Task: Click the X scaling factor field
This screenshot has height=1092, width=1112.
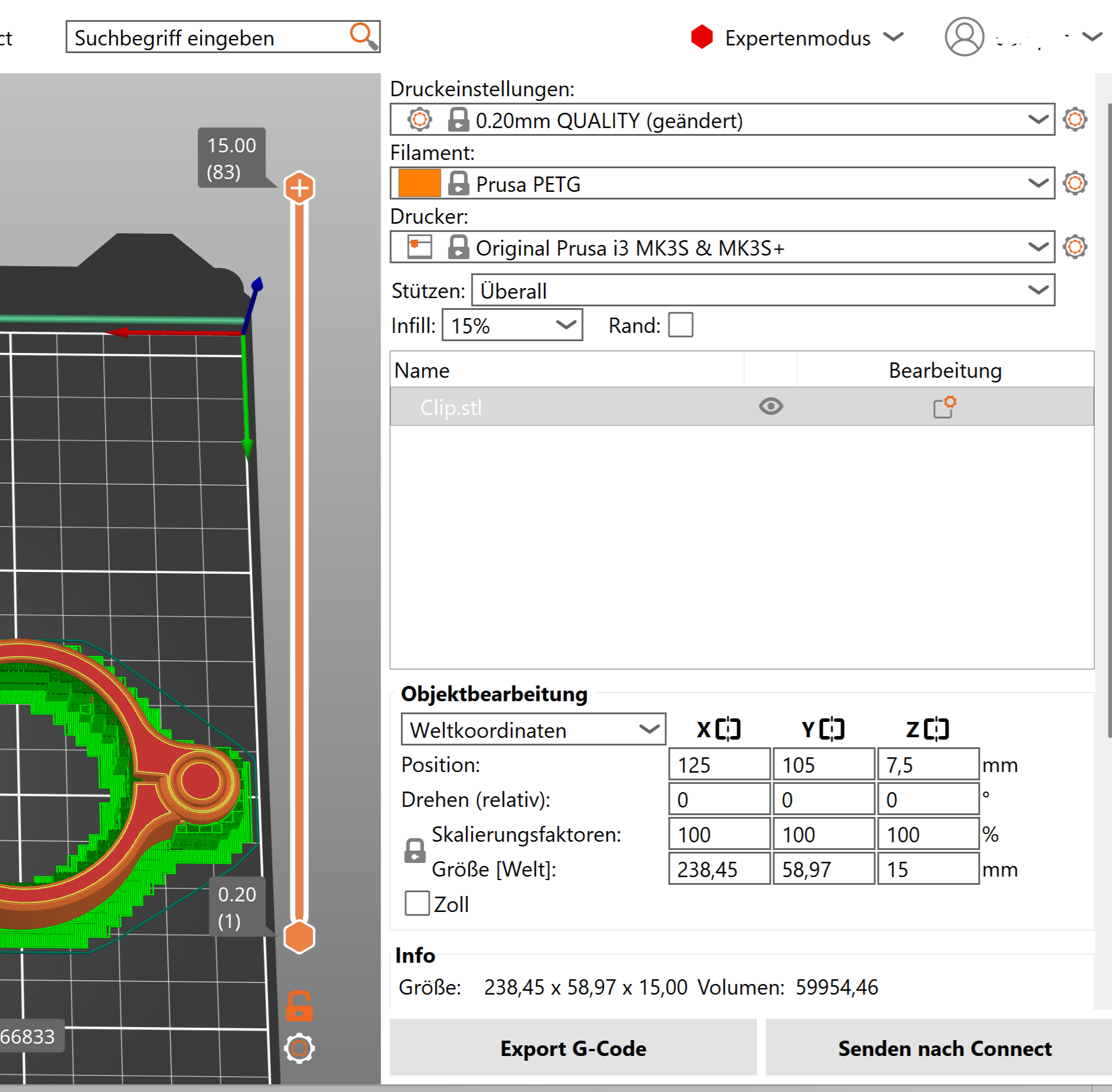Action: point(719,834)
